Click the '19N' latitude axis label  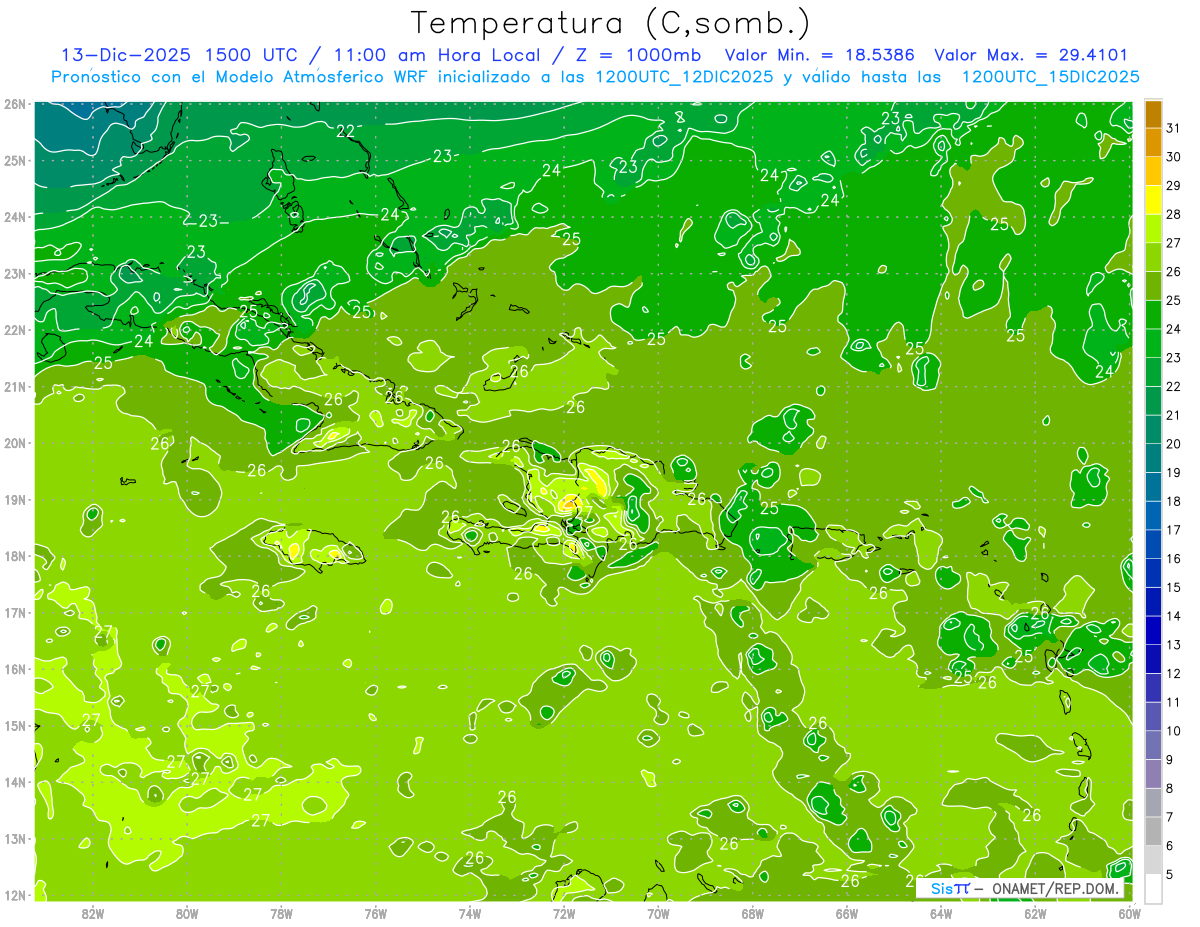pos(14,499)
